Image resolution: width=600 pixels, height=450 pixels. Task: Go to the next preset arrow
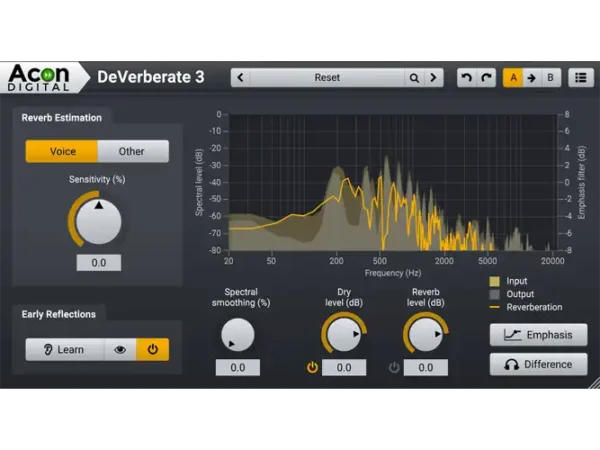(x=433, y=78)
